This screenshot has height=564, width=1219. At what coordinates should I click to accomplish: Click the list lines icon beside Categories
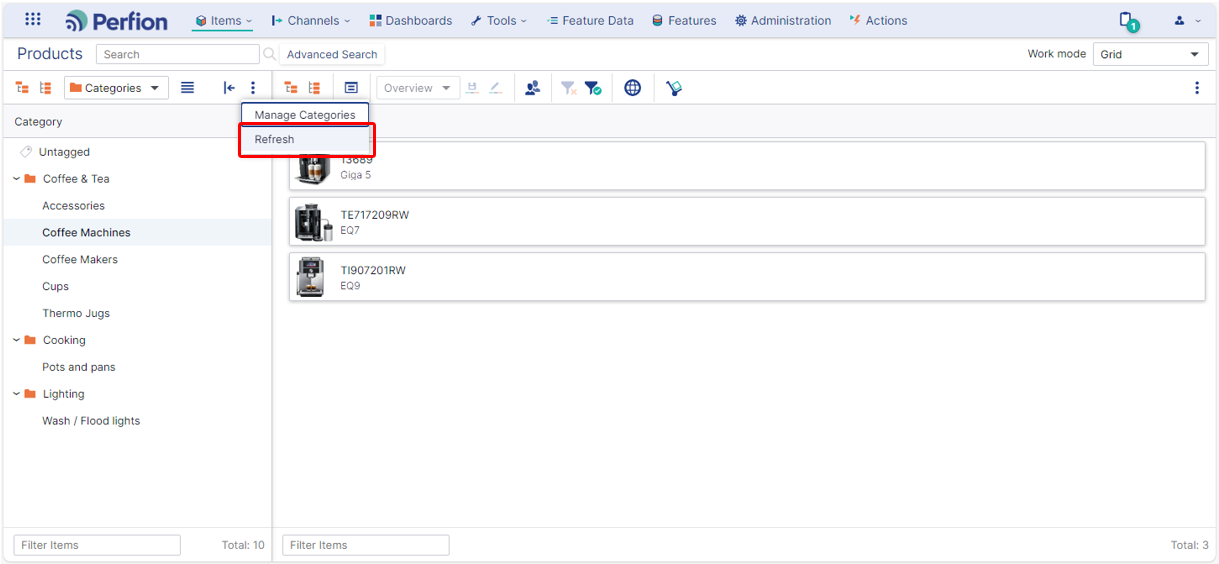coord(187,88)
